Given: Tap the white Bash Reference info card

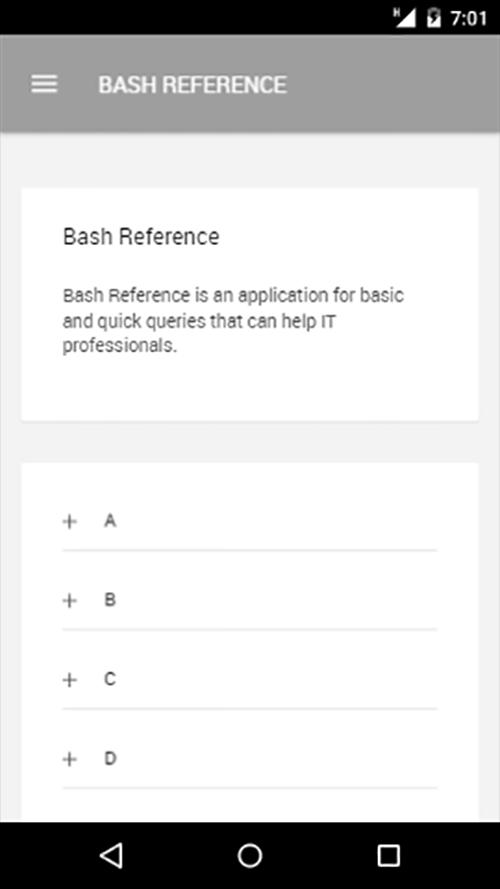Looking at the screenshot, I should pos(250,304).
